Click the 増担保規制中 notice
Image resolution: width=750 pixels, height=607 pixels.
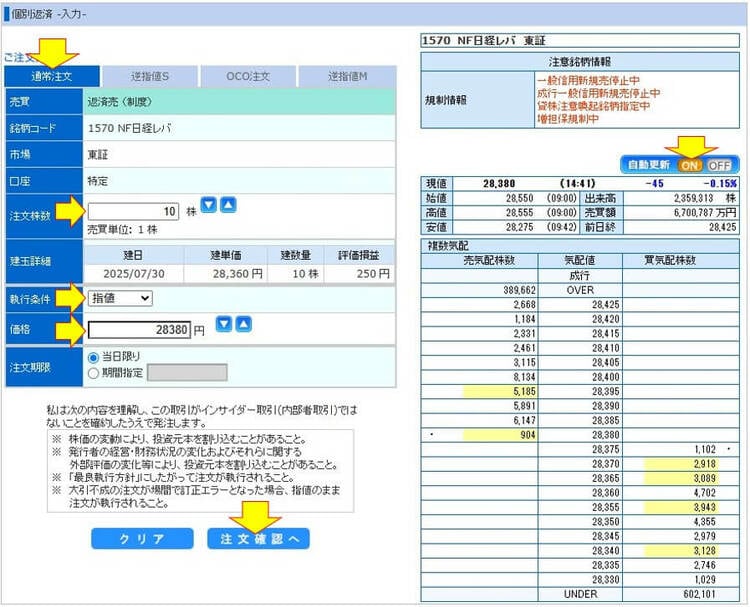(568, 119)
